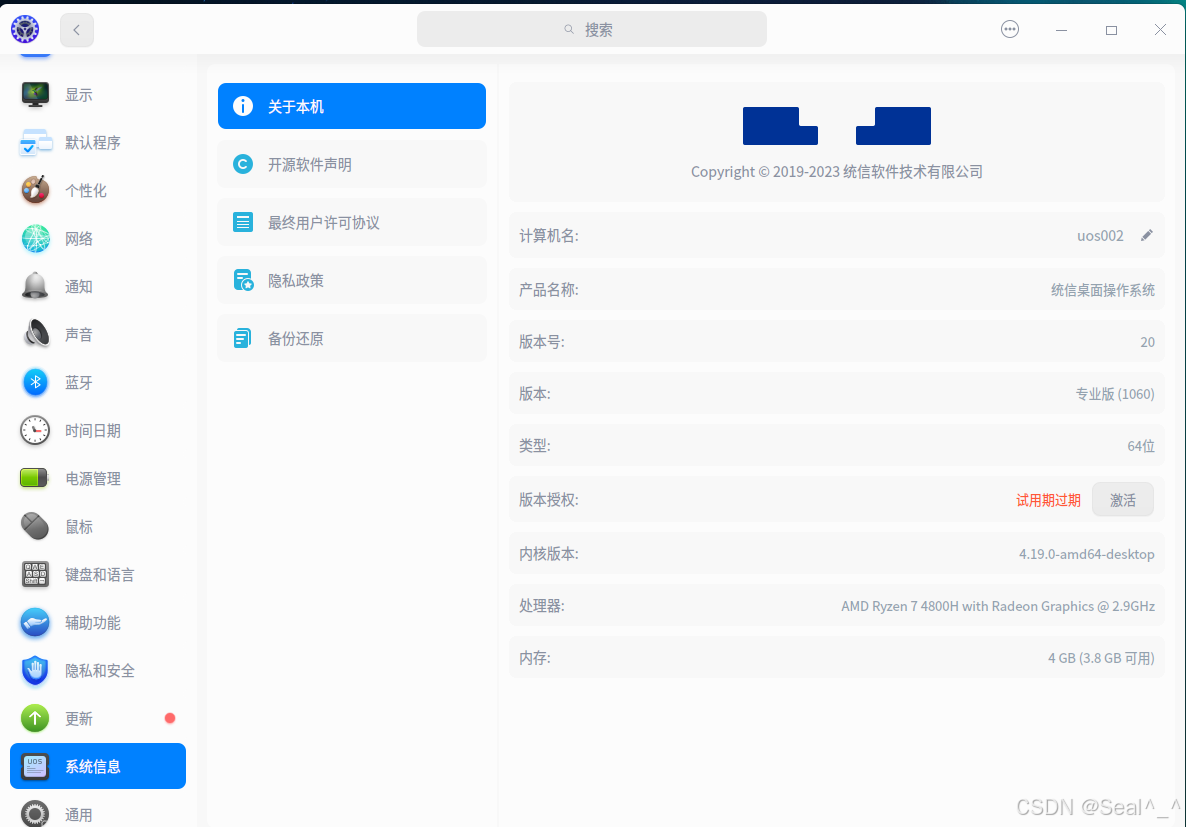Open Date and Time (时间日期) clock icon

pyautogui.click(x=35, y=430)
